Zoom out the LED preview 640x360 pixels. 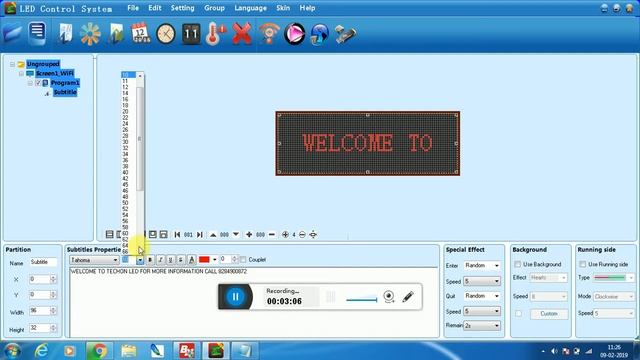[x=302, y=234]
